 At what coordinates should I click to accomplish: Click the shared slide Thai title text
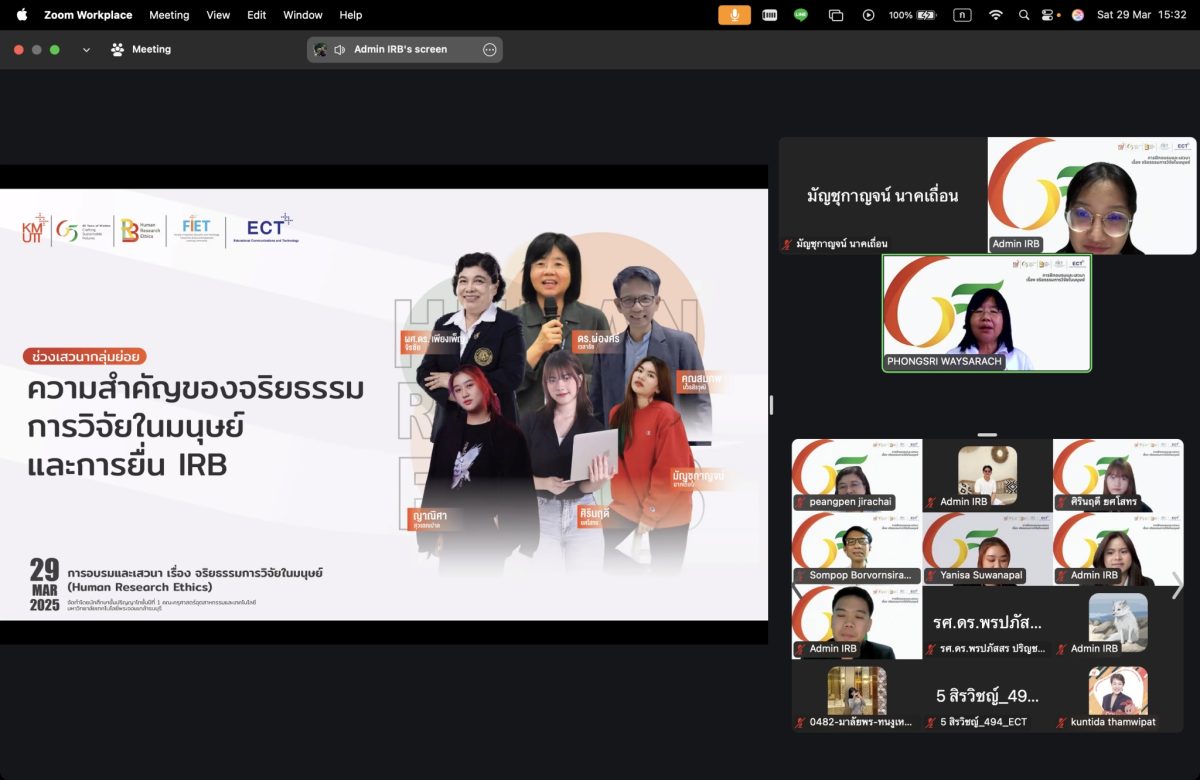pos(196,427)
